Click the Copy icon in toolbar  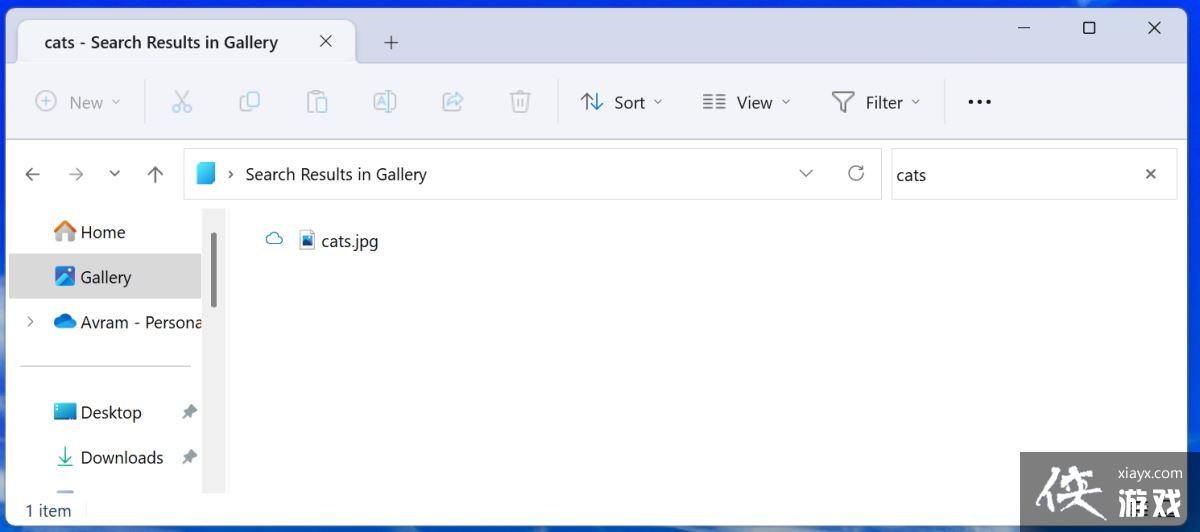tap(249, 102)
